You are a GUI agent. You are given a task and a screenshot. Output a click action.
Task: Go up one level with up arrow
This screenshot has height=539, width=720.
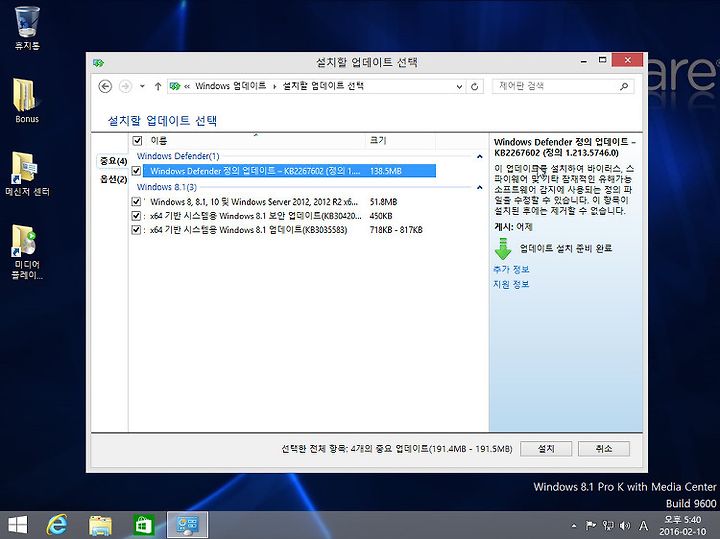(158, 86)
